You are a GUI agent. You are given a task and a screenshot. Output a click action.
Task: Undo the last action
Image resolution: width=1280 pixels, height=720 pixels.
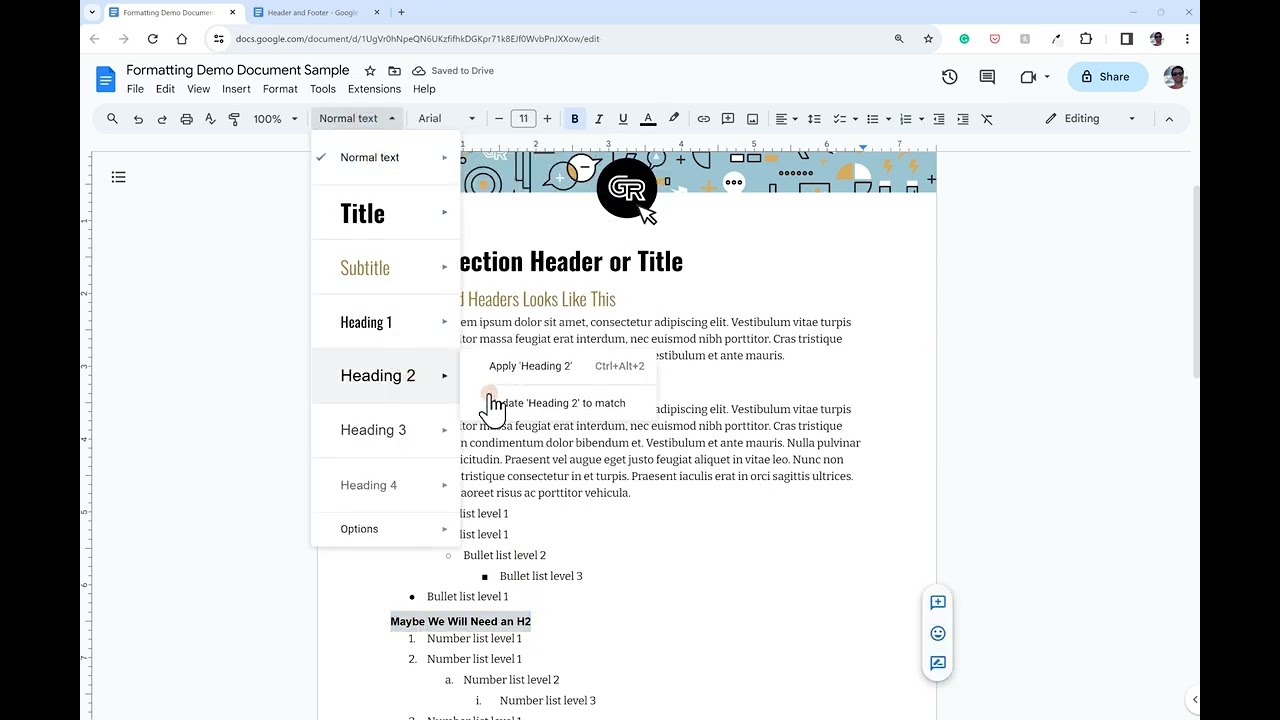tap(138, 119)
